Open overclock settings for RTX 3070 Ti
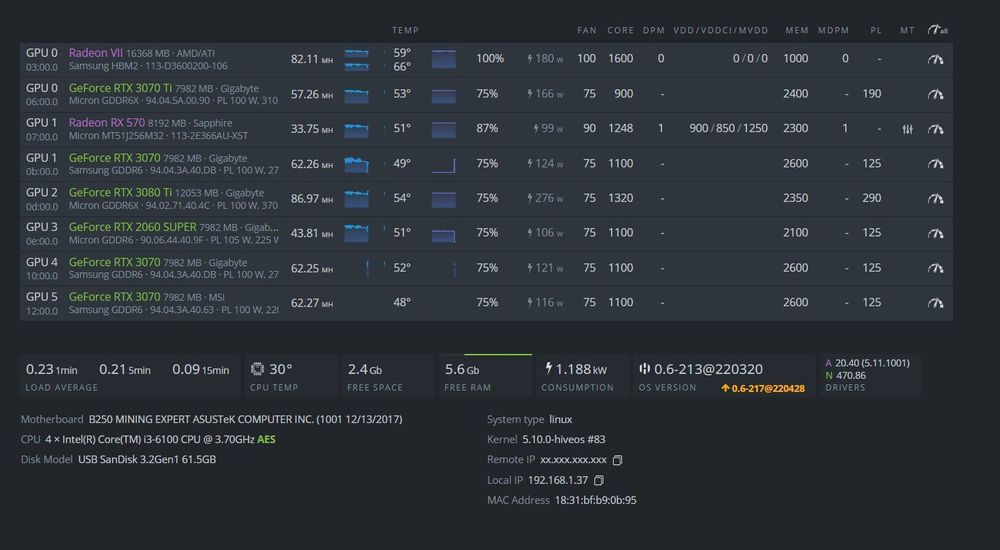1000x550 pixels. (x=935, y=94)
